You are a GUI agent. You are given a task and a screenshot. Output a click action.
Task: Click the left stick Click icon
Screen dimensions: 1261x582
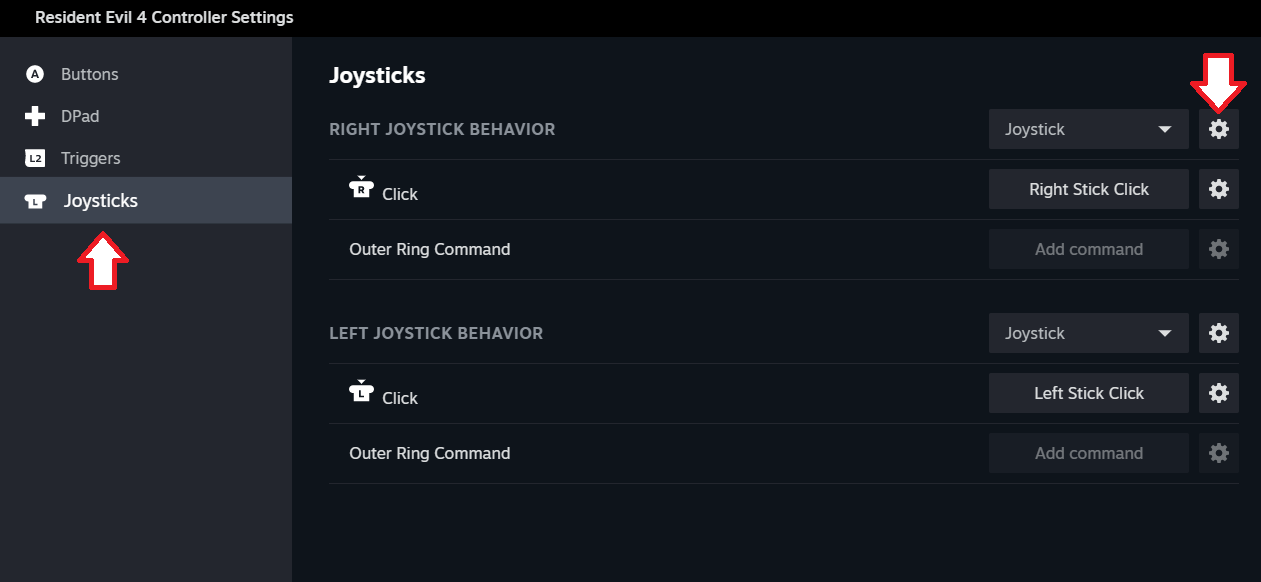tap(360, 392)
